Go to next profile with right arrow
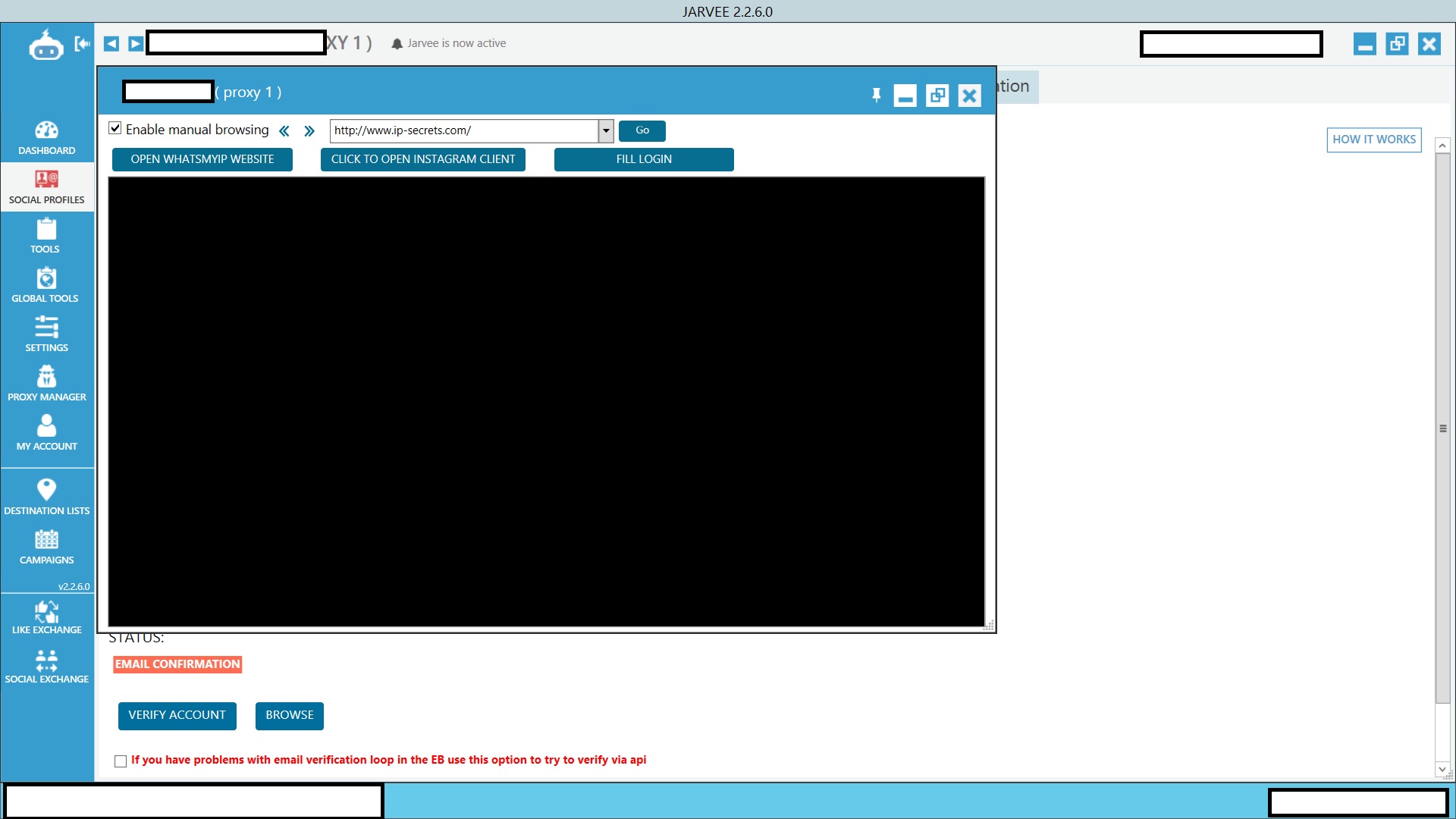 tap(136, 43)
